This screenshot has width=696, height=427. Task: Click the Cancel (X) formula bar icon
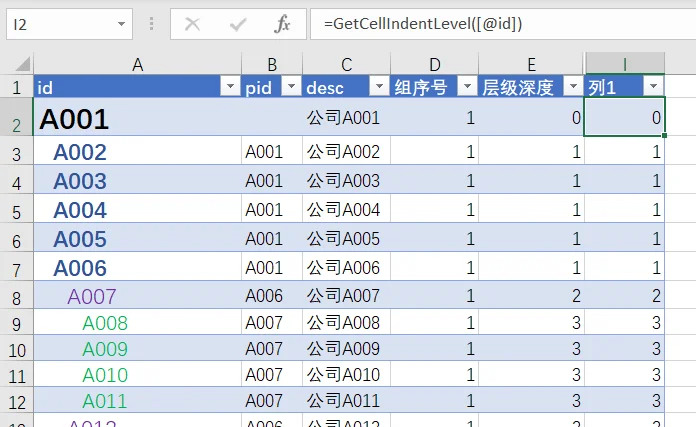click(192, 24)
